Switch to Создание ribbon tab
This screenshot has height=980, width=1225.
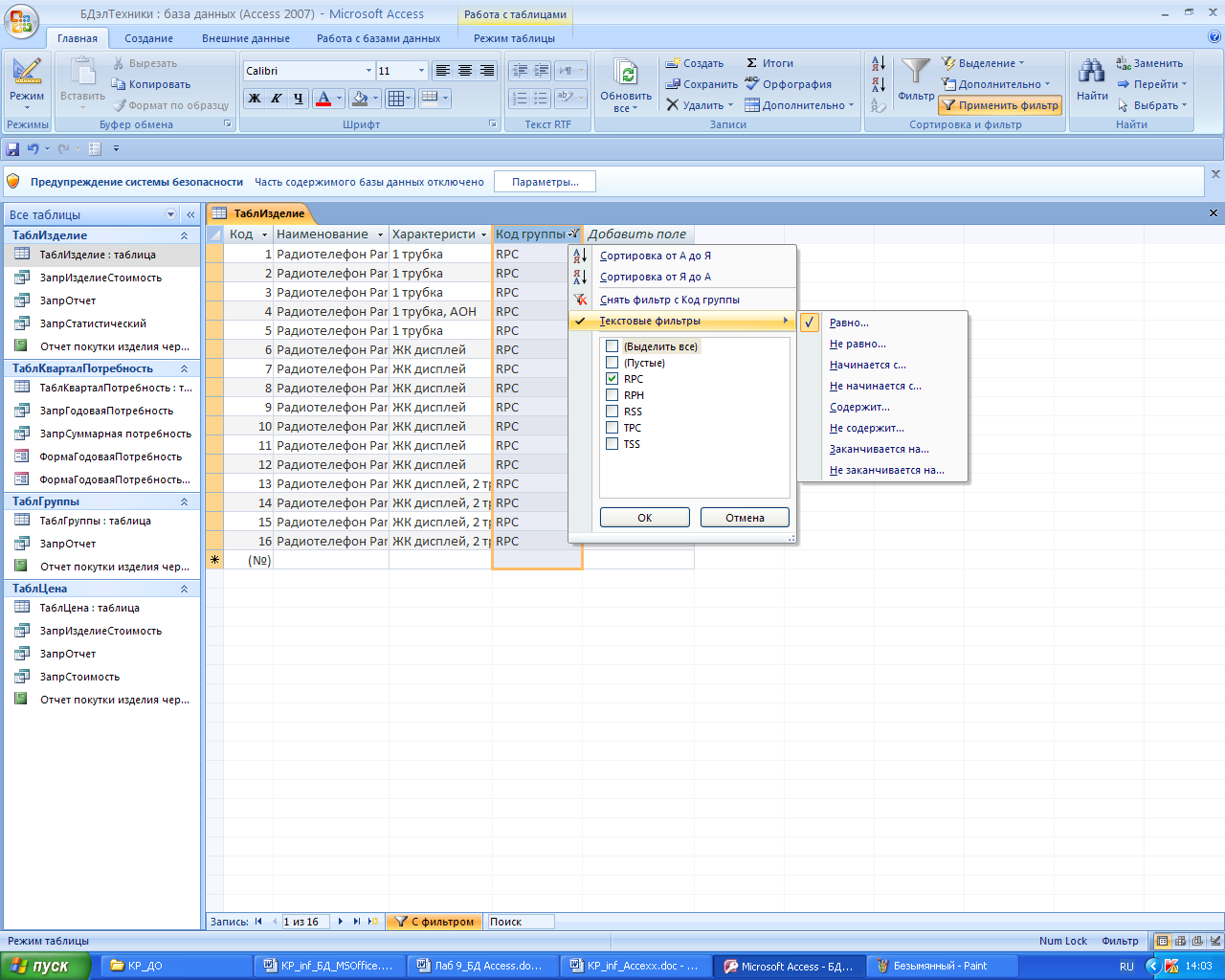tap(148, 38)
